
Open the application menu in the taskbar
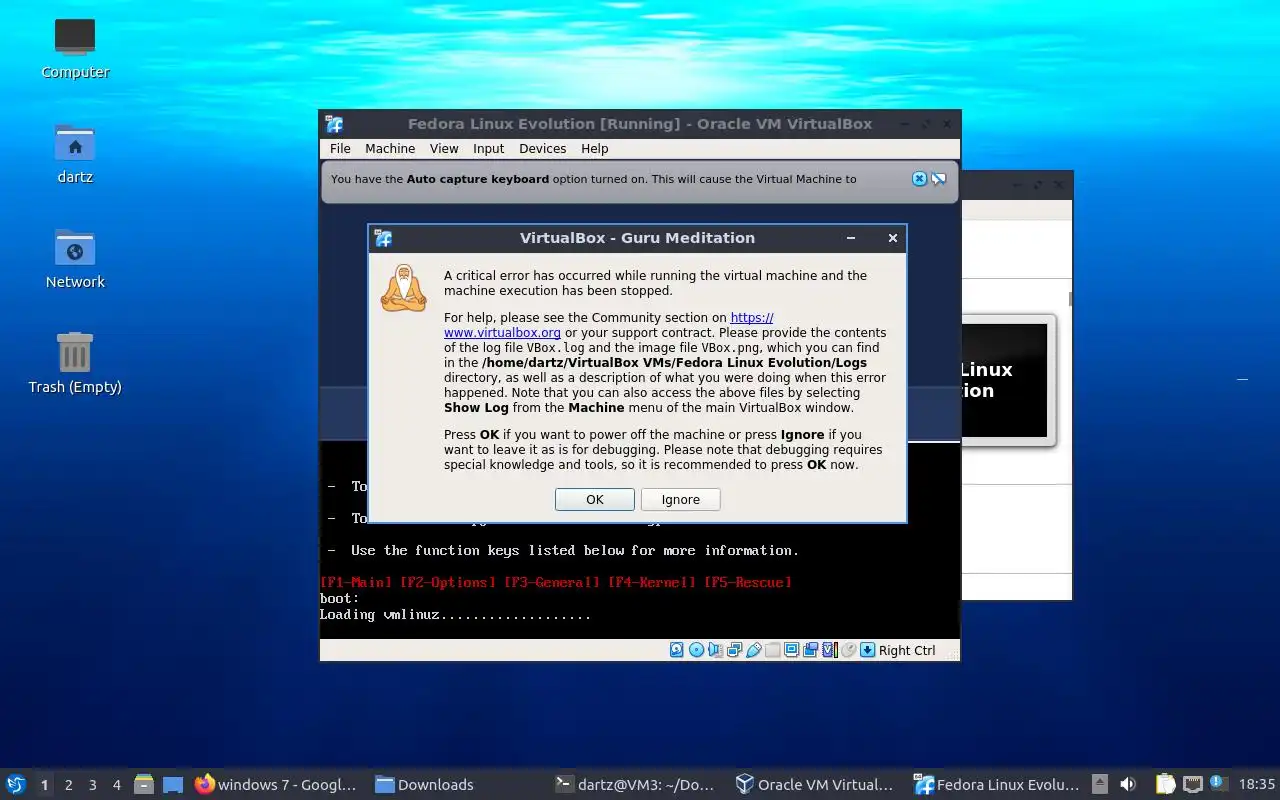pos(16,784)
